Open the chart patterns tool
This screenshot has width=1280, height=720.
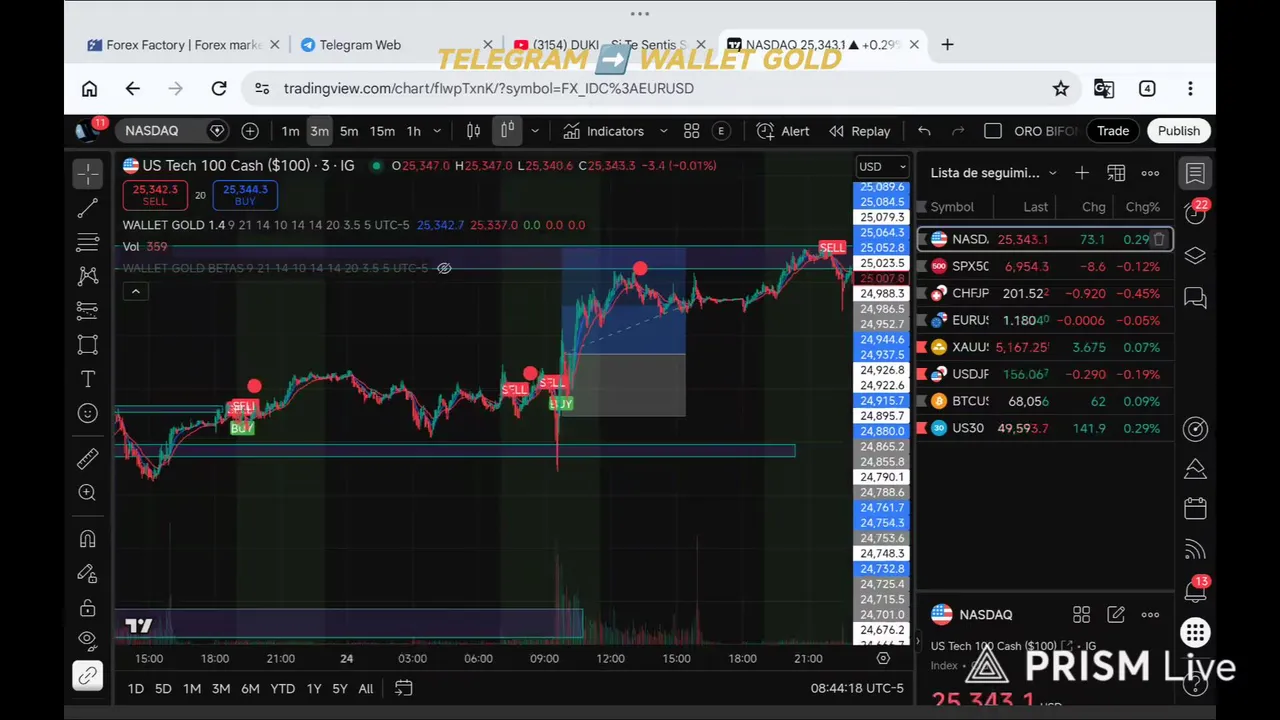pos(88,276)
